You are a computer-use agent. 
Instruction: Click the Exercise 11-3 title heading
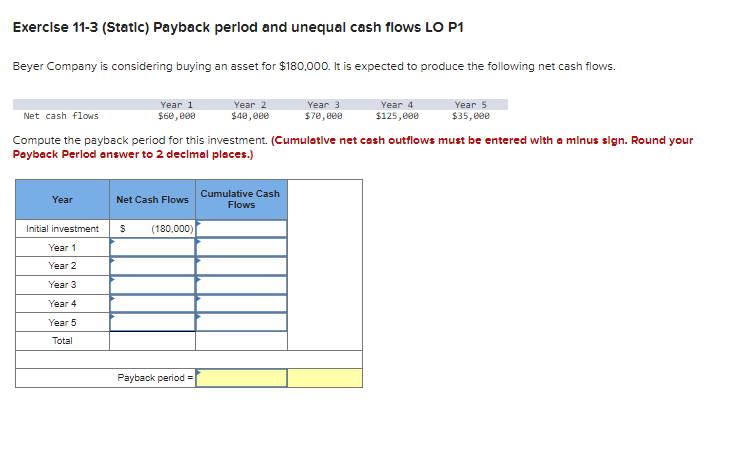click(x=238, y=27)
